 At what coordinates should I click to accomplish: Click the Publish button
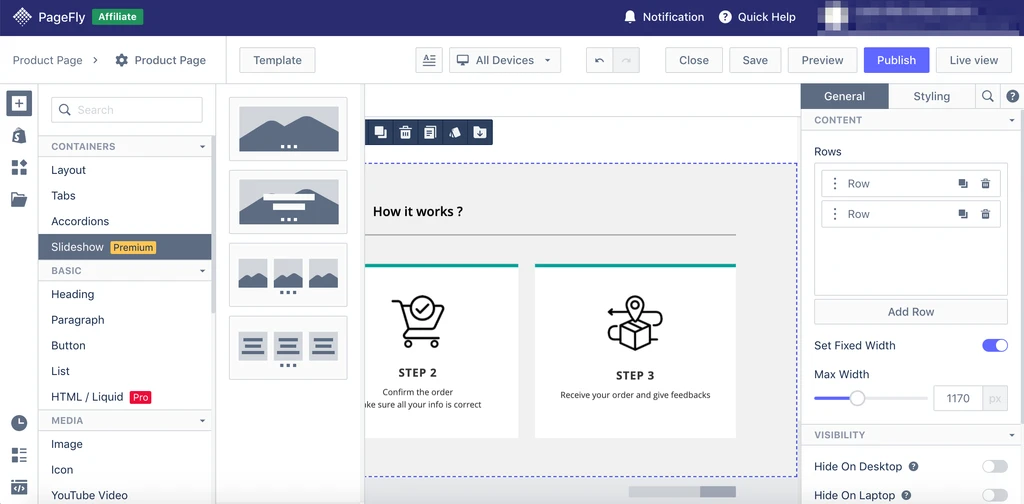pyautogui.click(x=896, y=60)
